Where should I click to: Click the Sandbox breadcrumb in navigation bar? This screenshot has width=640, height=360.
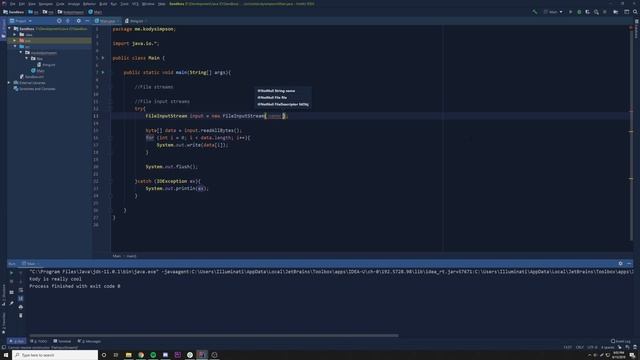(x=13, y=12)
